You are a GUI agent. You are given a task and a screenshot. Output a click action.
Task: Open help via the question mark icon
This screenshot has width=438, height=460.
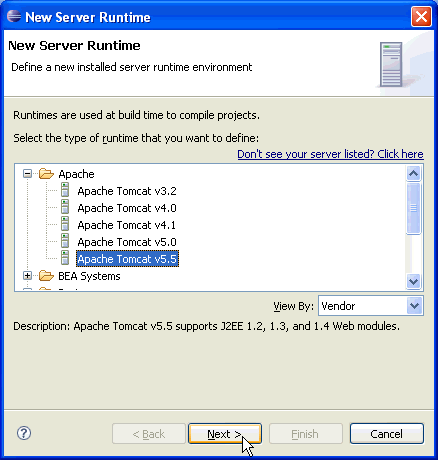(24, 433)
